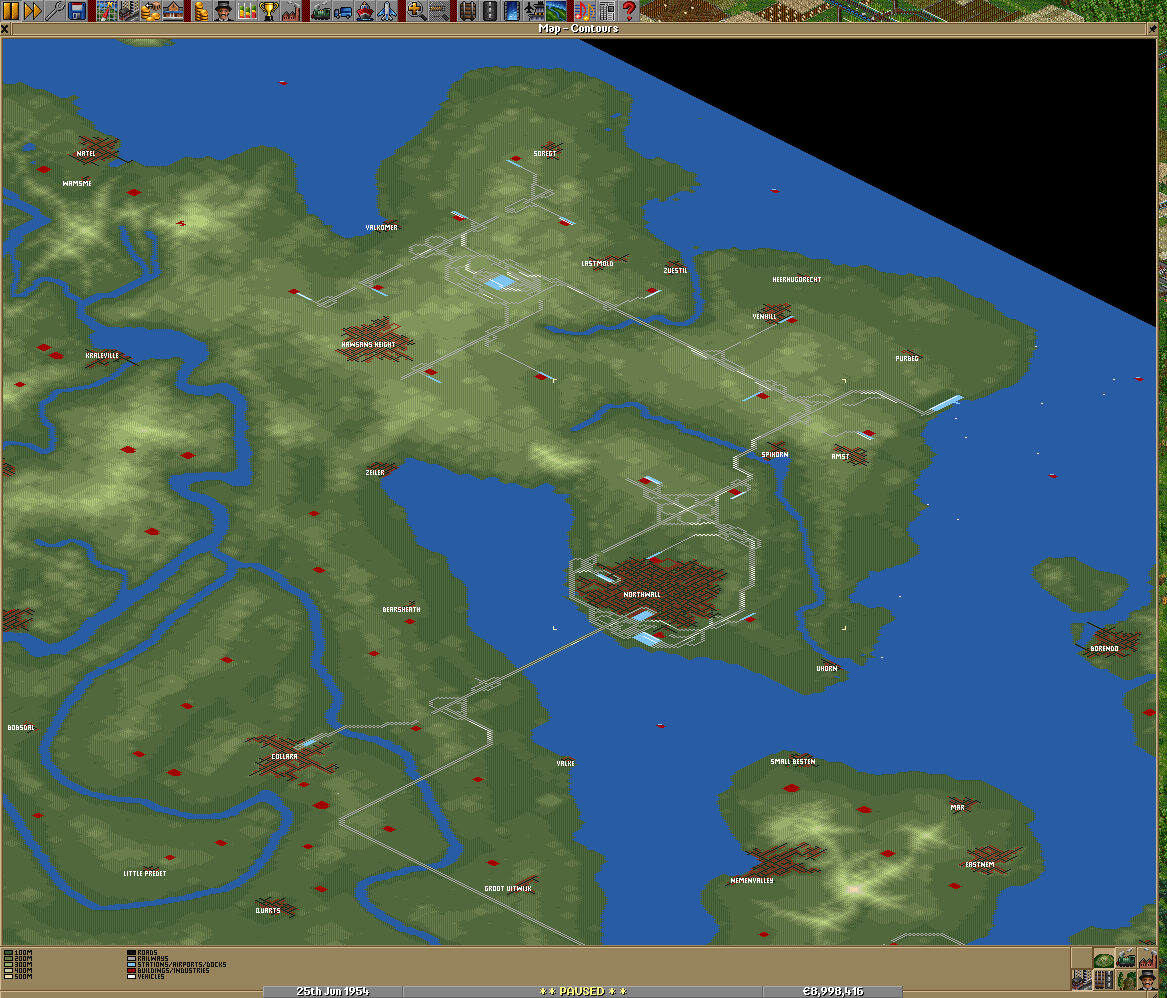
Task: Click the Northwall town label on map
Action: click(642, 595)
